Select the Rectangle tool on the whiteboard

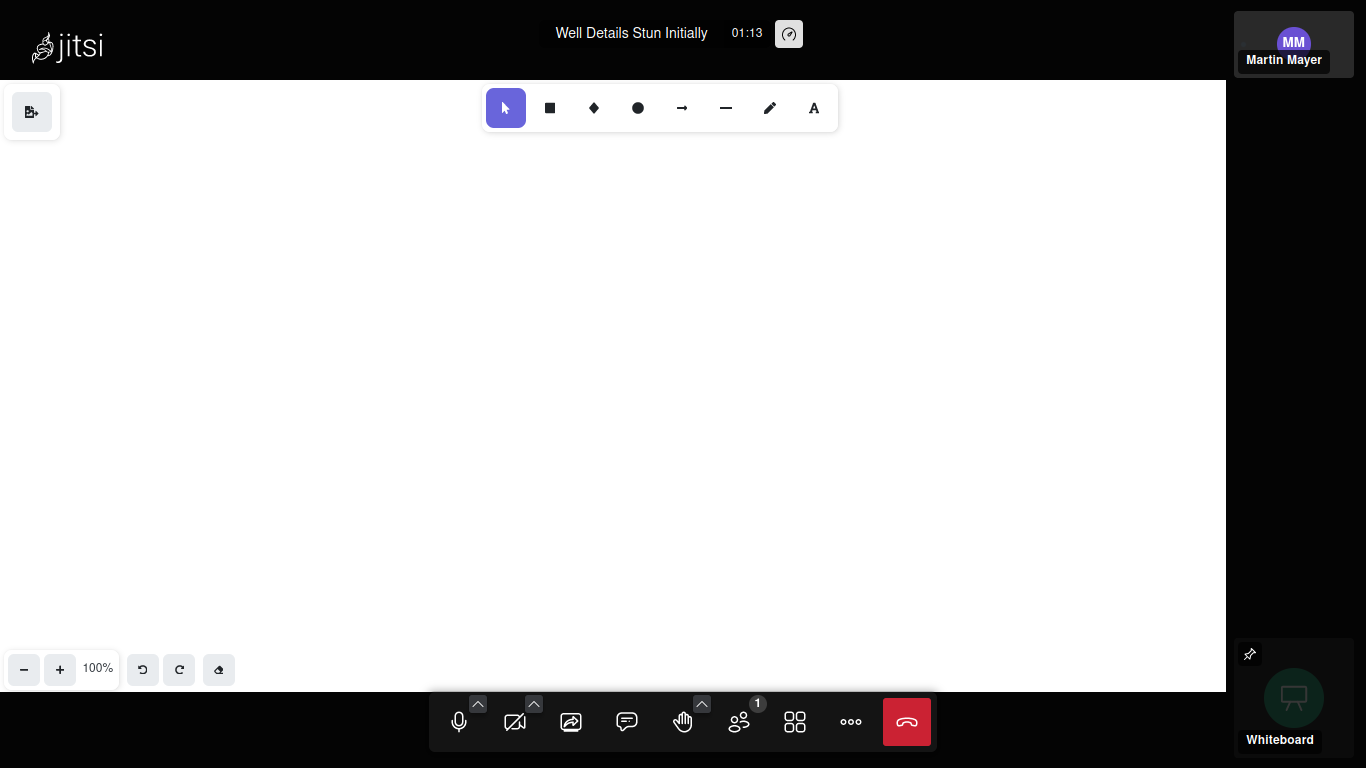549,107
